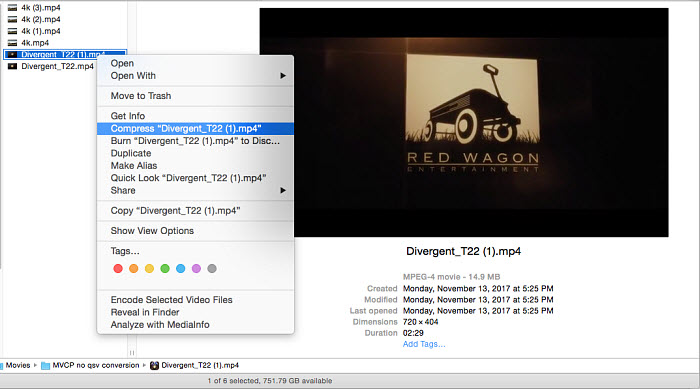Expand the Open With submenu arrow
The image size is (700, 389).
coord(283,76)
